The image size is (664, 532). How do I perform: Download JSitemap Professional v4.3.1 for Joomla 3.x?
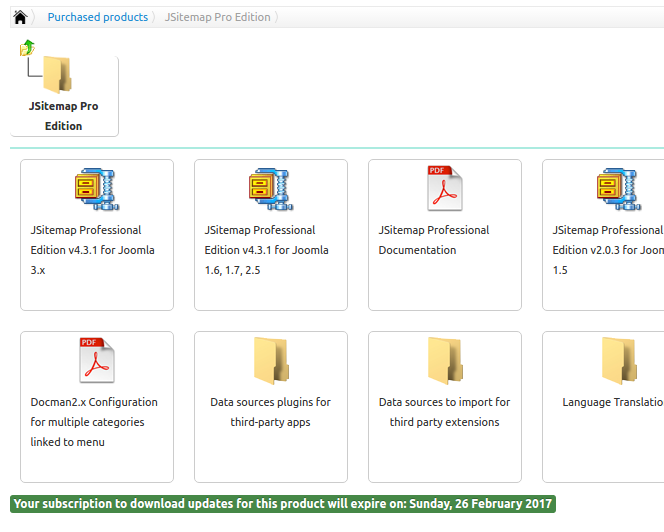click(92, 250)
